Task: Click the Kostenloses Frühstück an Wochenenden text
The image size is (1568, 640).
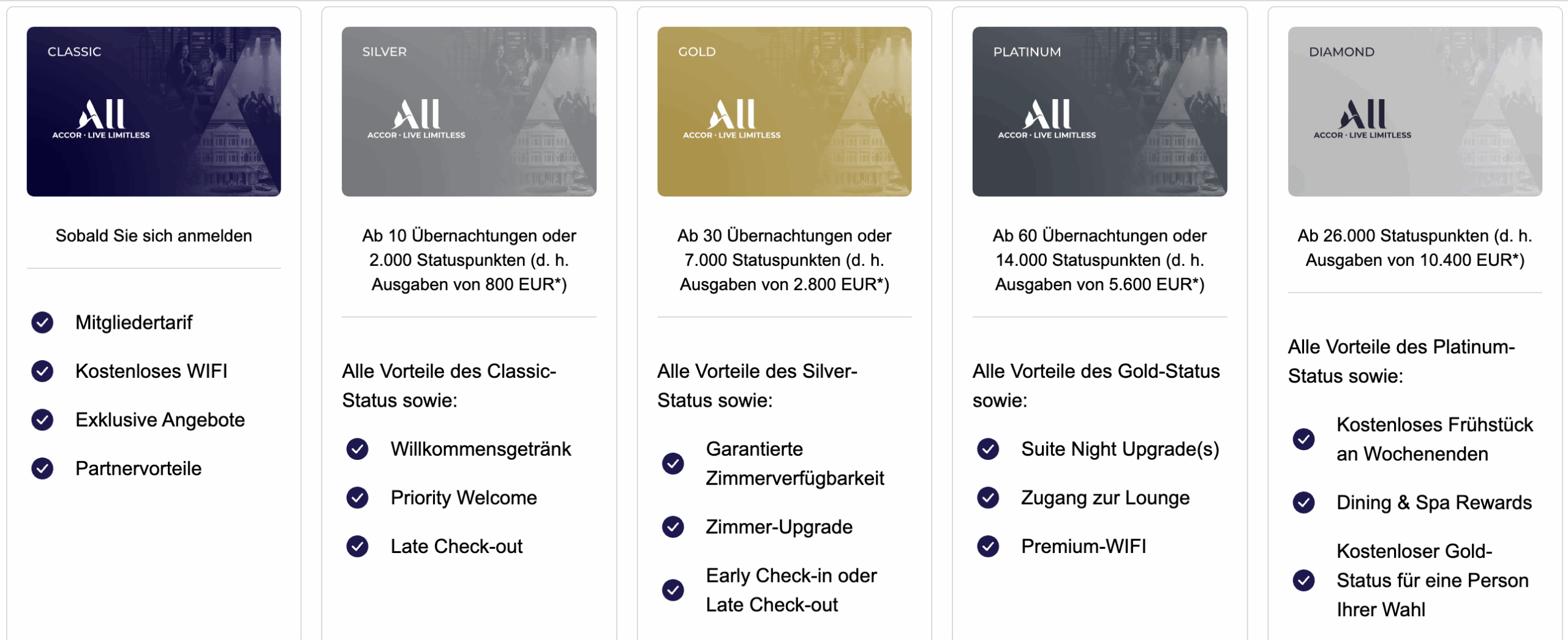Action: (1434, 439)
